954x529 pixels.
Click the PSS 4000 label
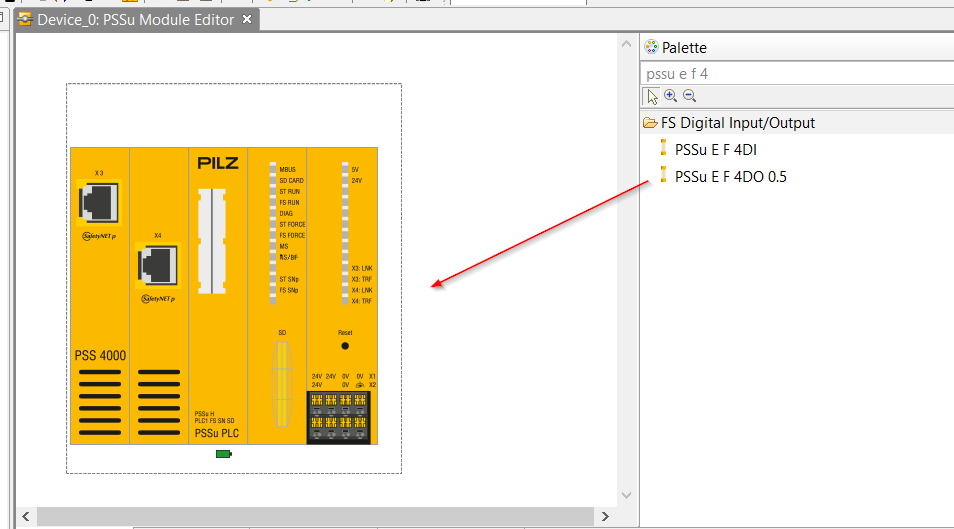coord(100,356)
